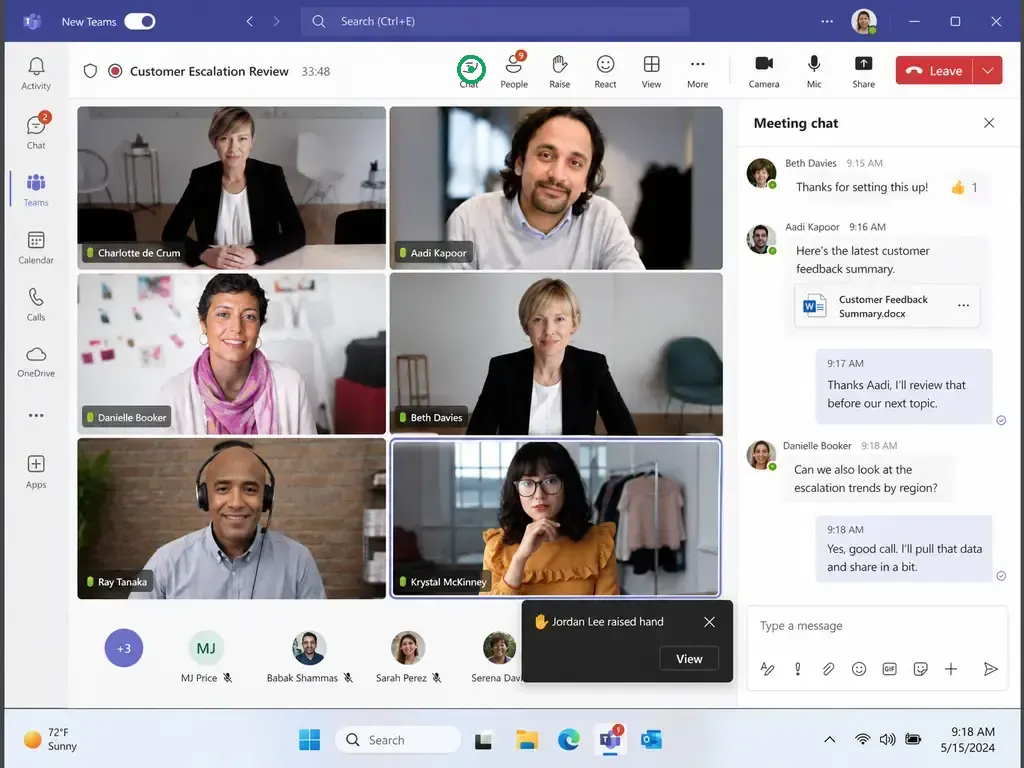
Task: Show the People participants list
Action: (514, 71)
